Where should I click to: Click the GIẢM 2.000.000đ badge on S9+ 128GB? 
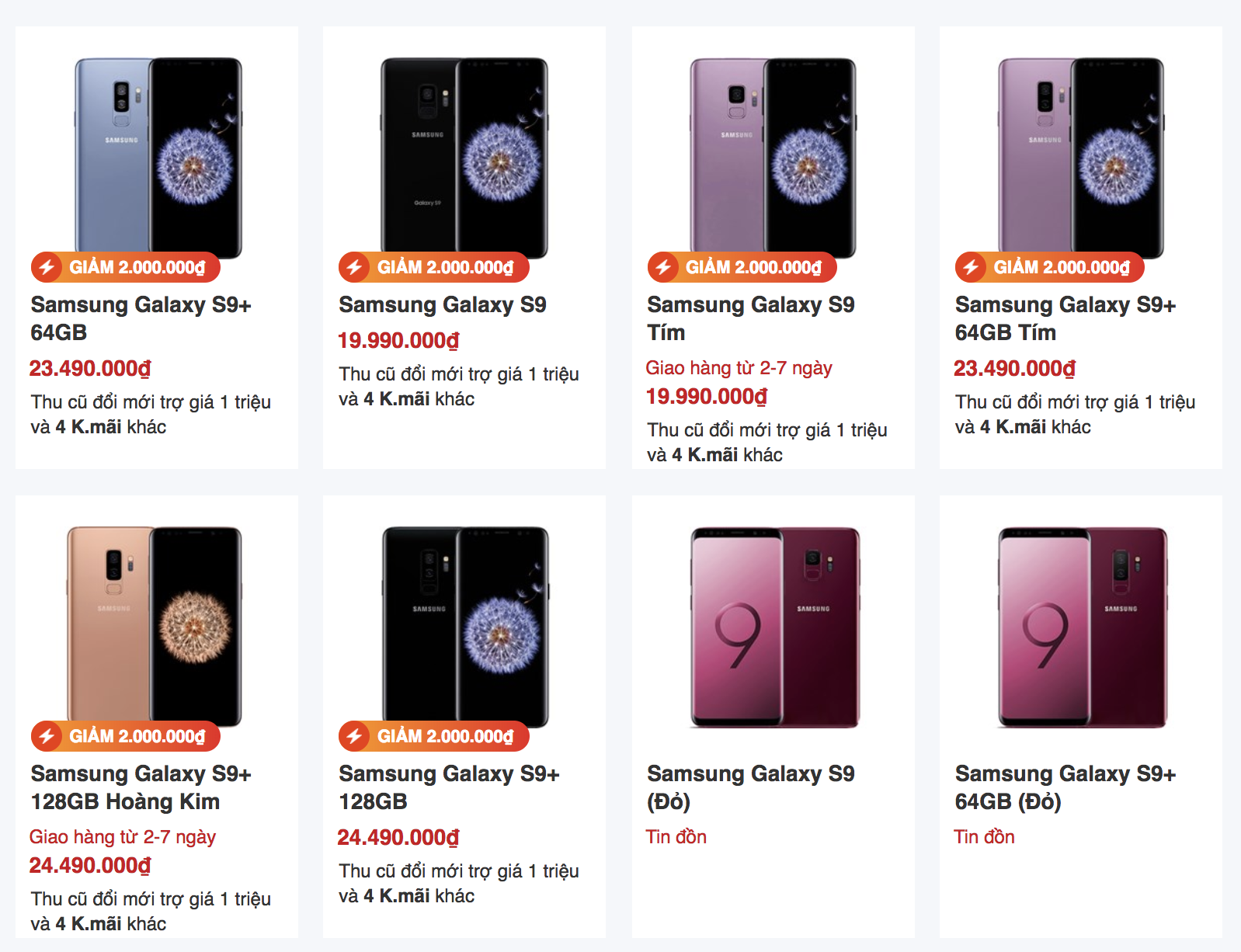432,735
